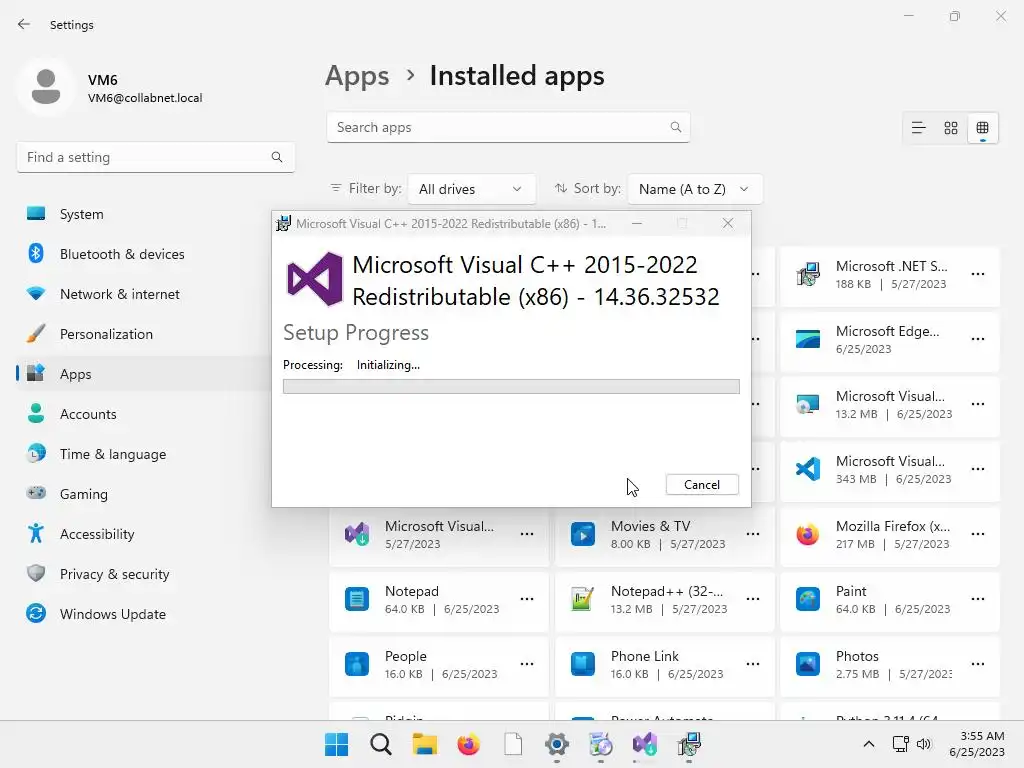Open more options for Photos
The height and width of the screenshot is (768, 1024).
coord(978,664)
